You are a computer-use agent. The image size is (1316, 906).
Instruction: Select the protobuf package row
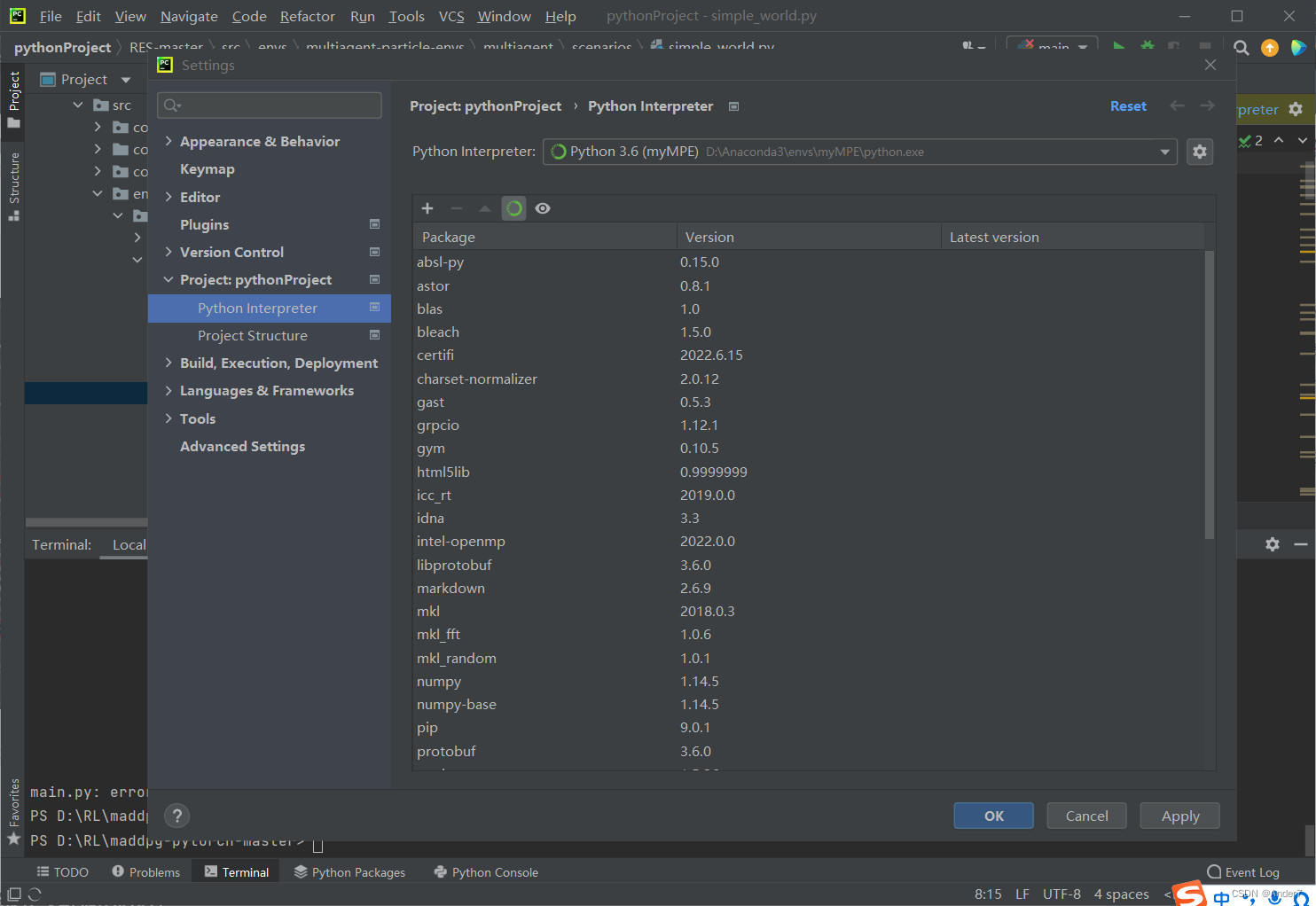coord(809,751)
